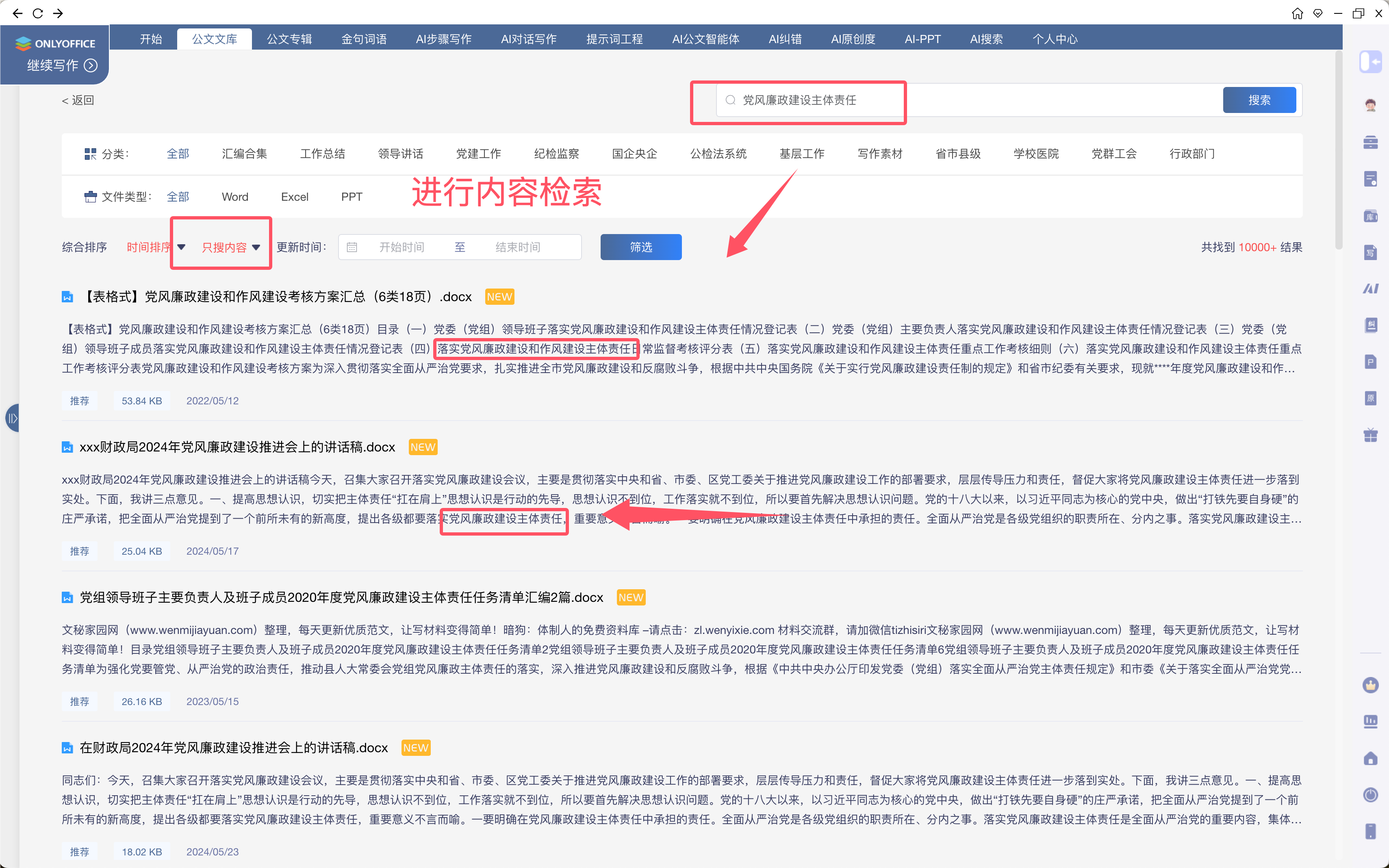Click the shield icon in title bar
The height and width of the screenshot is (868, 1389).
(1318, 13)
